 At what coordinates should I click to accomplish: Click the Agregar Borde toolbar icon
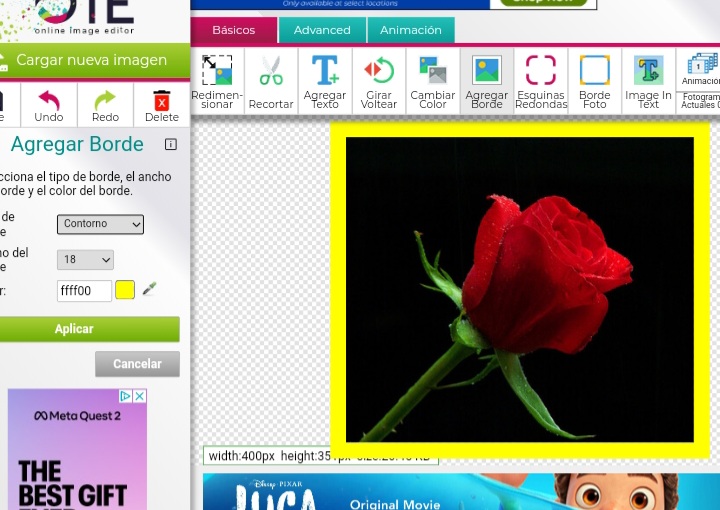(487, 80)
